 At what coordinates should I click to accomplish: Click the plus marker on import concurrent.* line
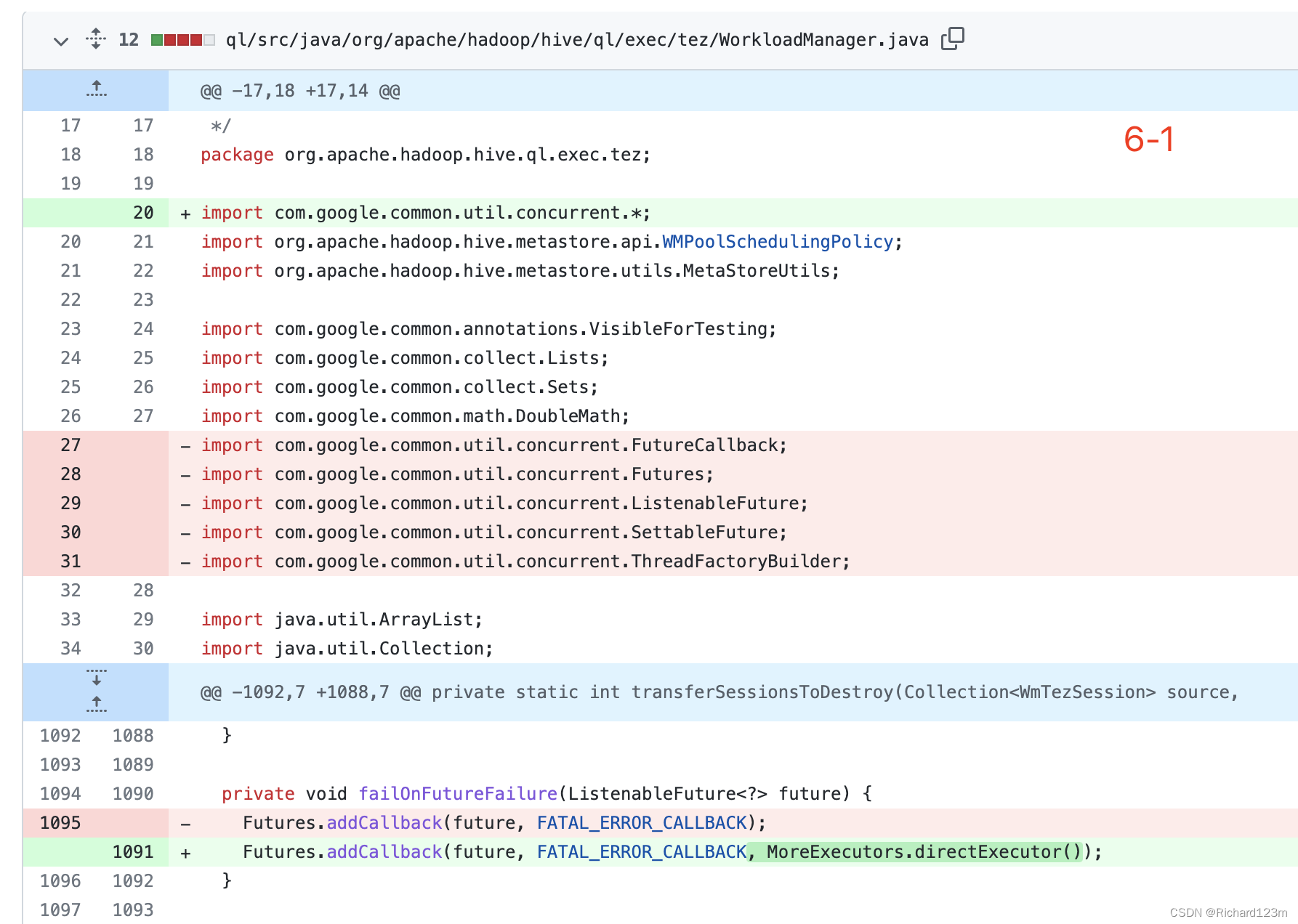(185, 214)
